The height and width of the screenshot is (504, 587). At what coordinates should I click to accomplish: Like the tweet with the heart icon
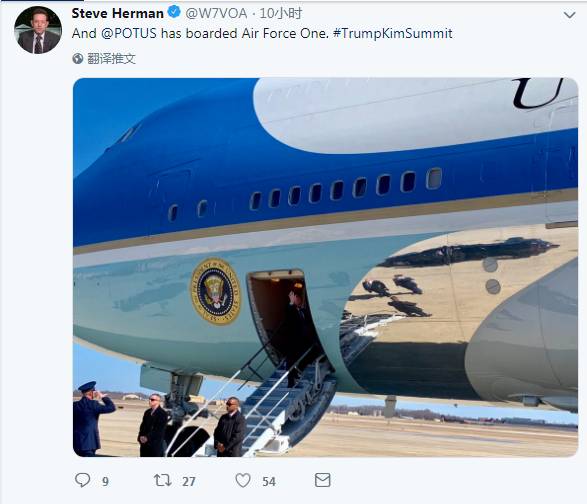[243, 480]
